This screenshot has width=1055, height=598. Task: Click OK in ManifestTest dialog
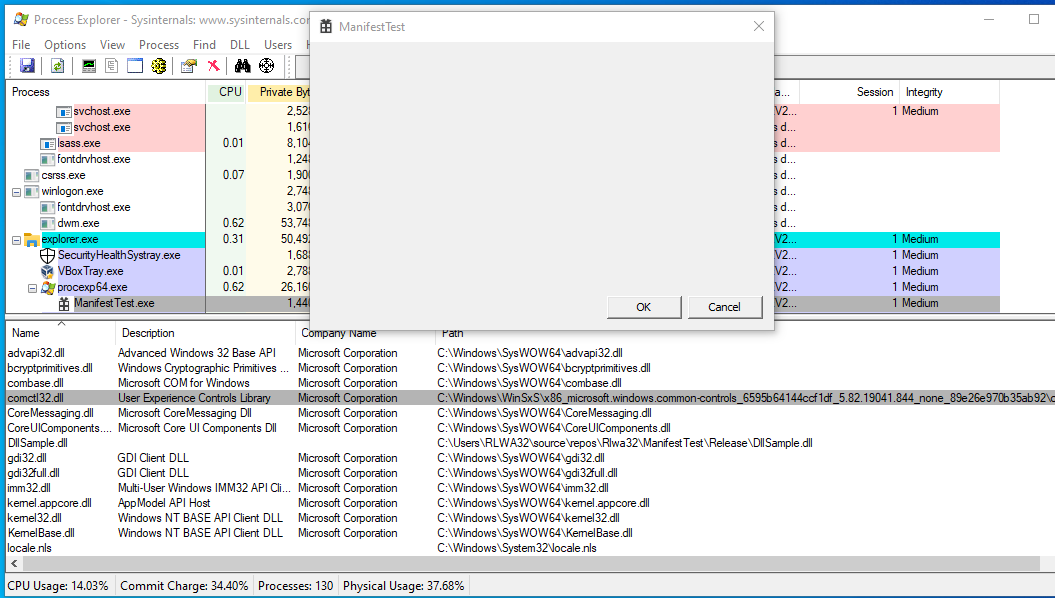pyautogui.click(x=644, y=307)
